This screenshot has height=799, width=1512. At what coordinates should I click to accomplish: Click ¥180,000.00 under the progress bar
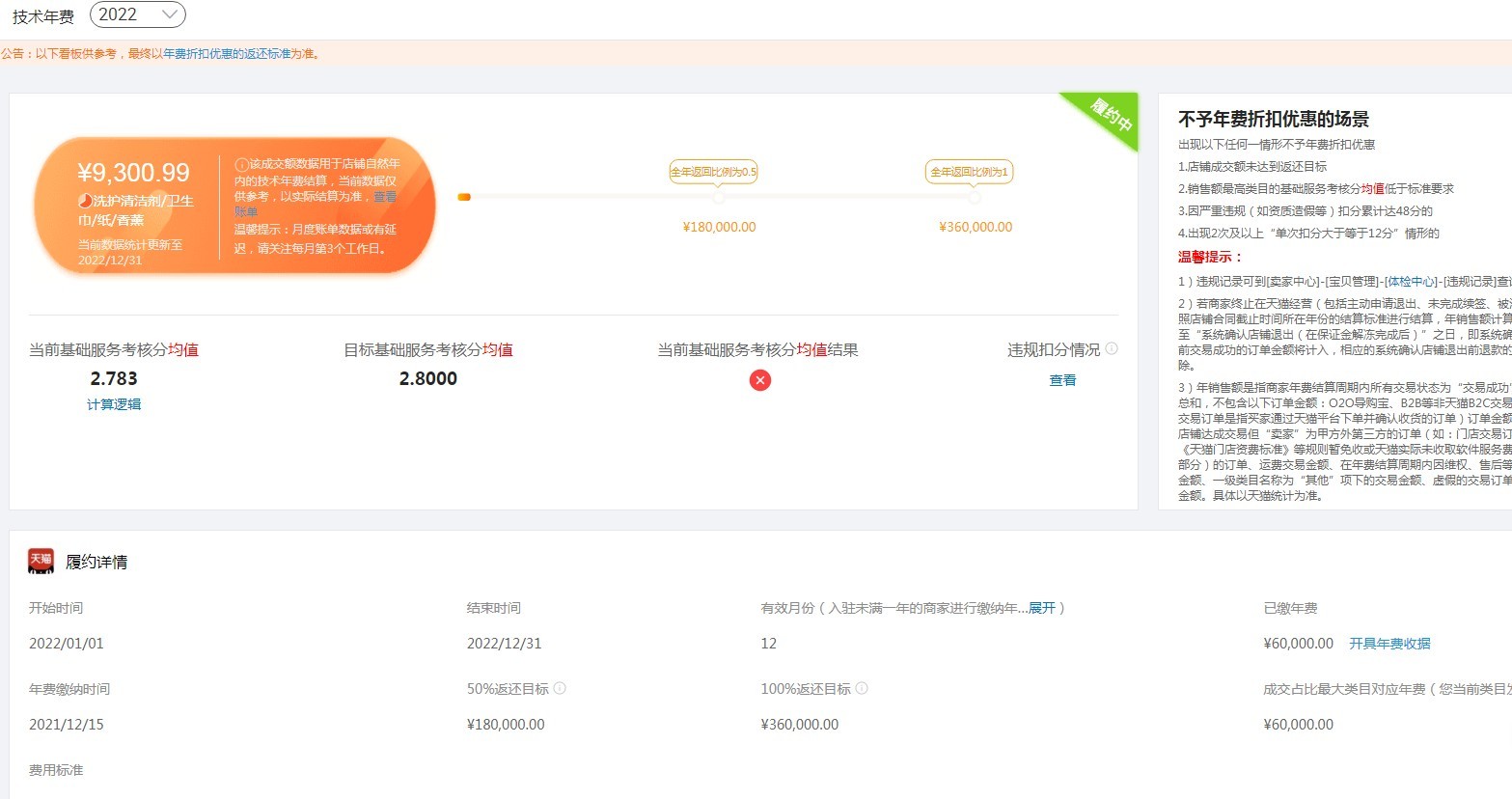(x=719, y=228)
